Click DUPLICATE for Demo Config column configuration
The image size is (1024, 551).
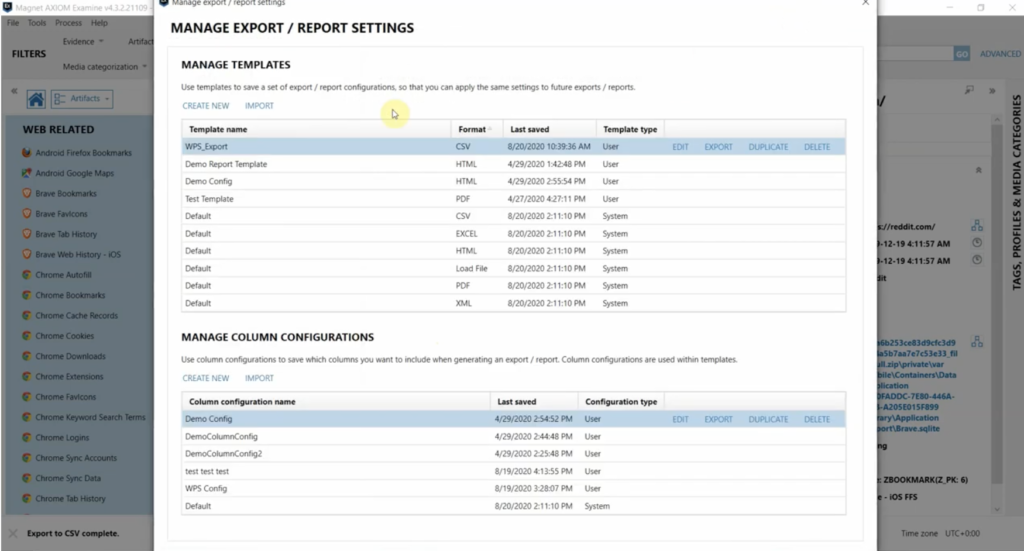(x=768, y=419)
